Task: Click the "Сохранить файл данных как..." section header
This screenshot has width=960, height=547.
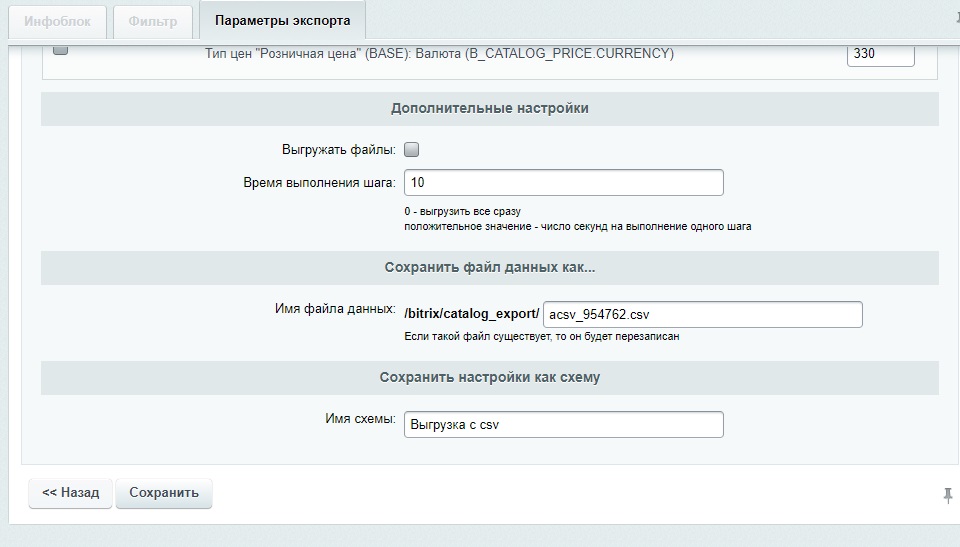Action: (490, 267)
